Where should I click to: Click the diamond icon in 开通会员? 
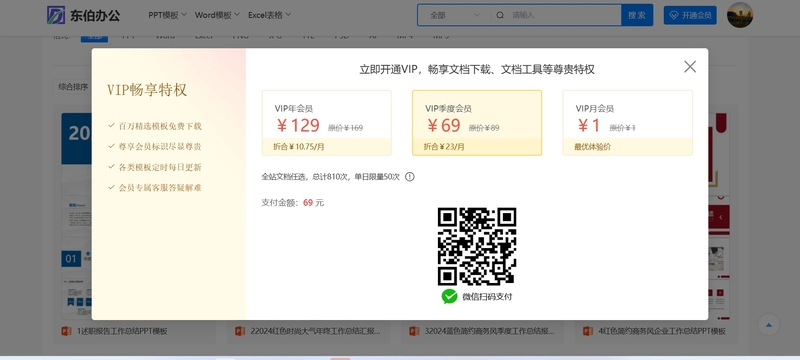coord(673,15)
